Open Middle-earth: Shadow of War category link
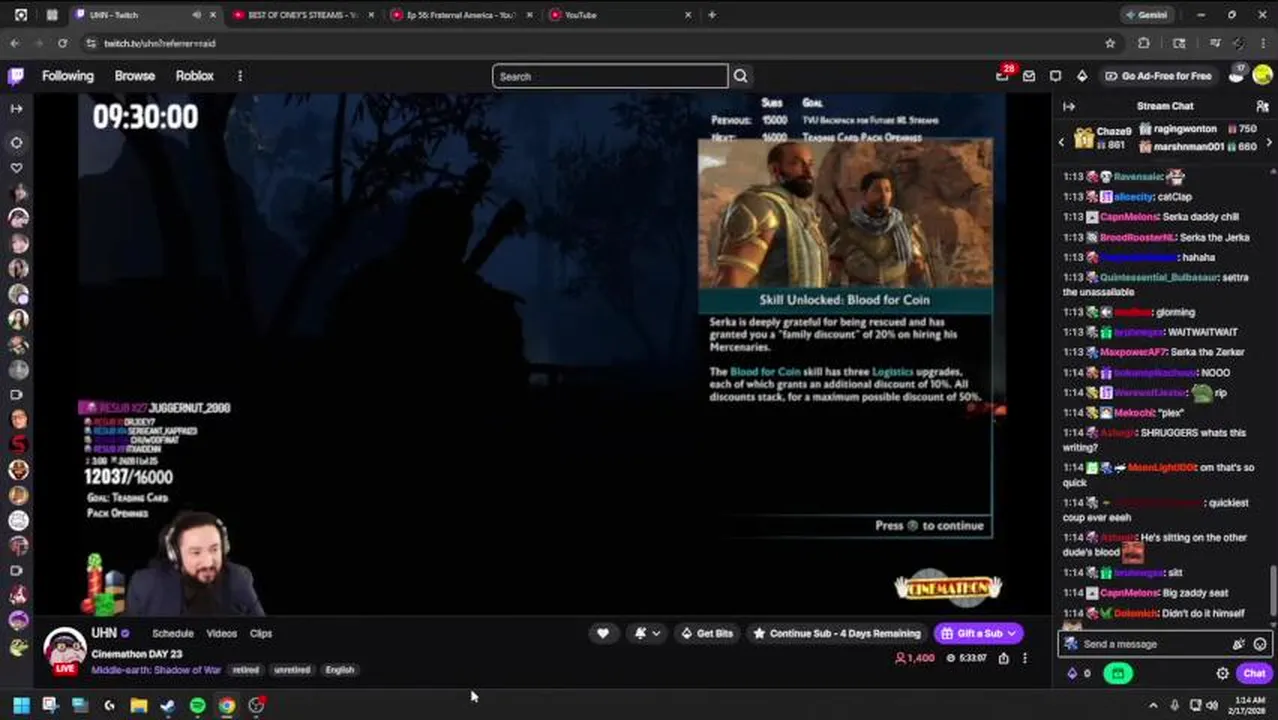This screenshot has height=720, width=1278. click(x=156, y=670)
